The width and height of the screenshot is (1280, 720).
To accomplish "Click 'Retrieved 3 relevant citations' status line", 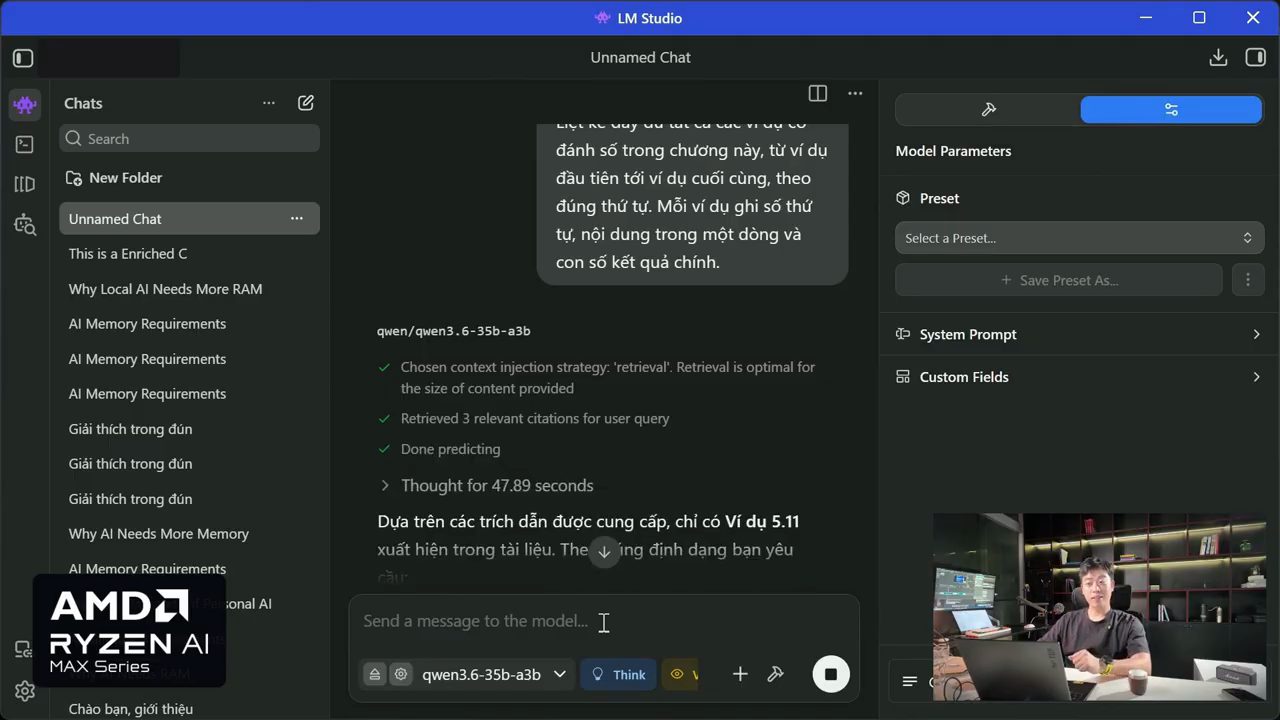I will pyautogui.click(x=535, y=418).
